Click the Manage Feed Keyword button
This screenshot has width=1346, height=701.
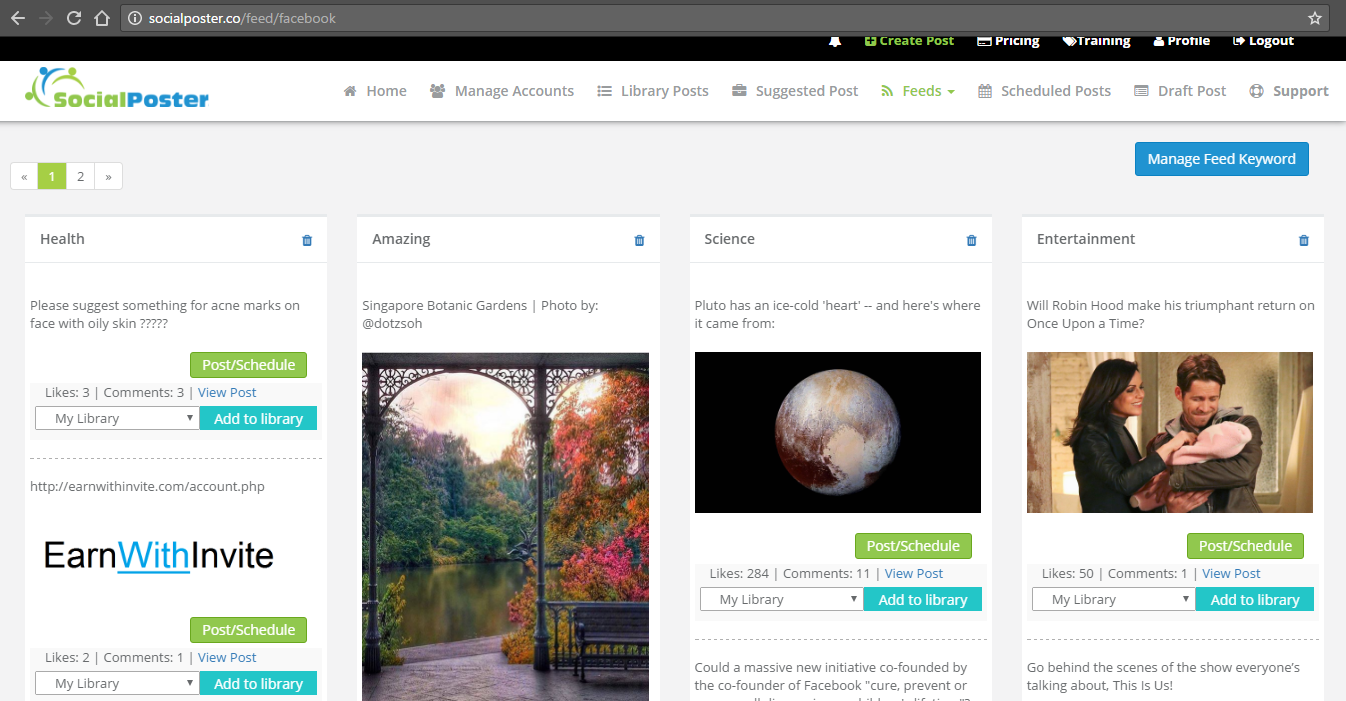point(1221,158)
